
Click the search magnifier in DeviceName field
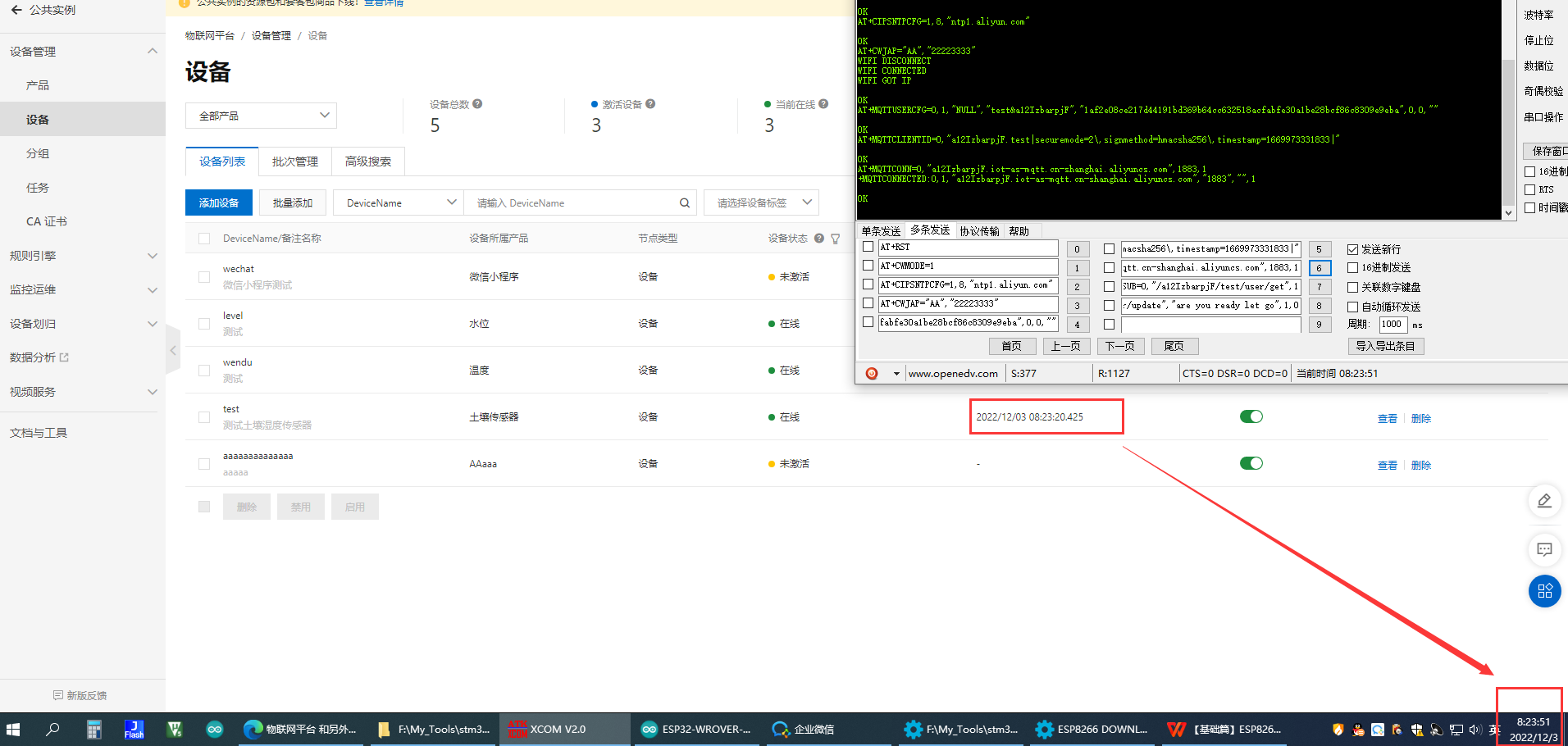tap(684, 202)
